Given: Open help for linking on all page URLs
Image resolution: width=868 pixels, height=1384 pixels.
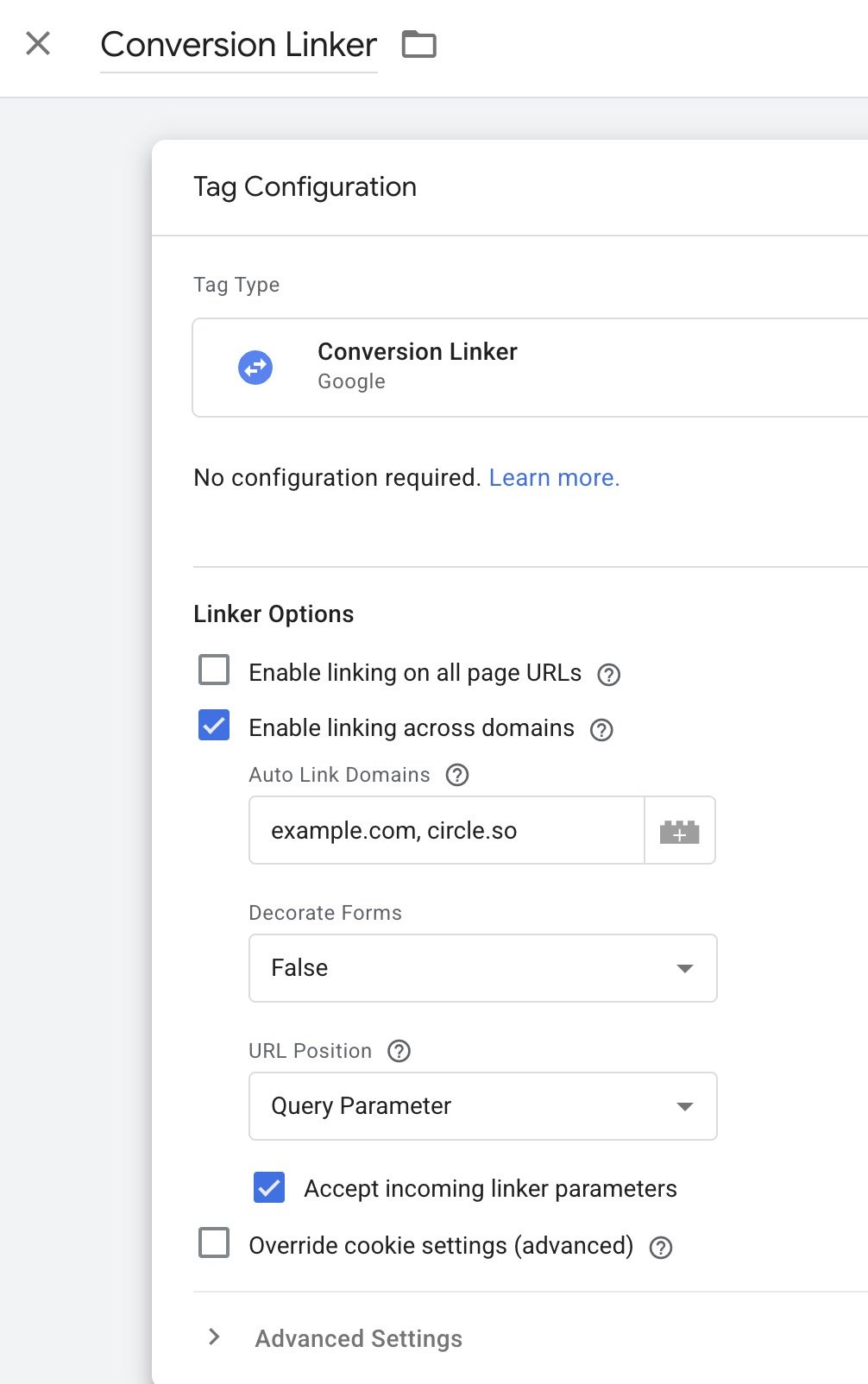Looking at the screenshot, I should coord(609,675).
